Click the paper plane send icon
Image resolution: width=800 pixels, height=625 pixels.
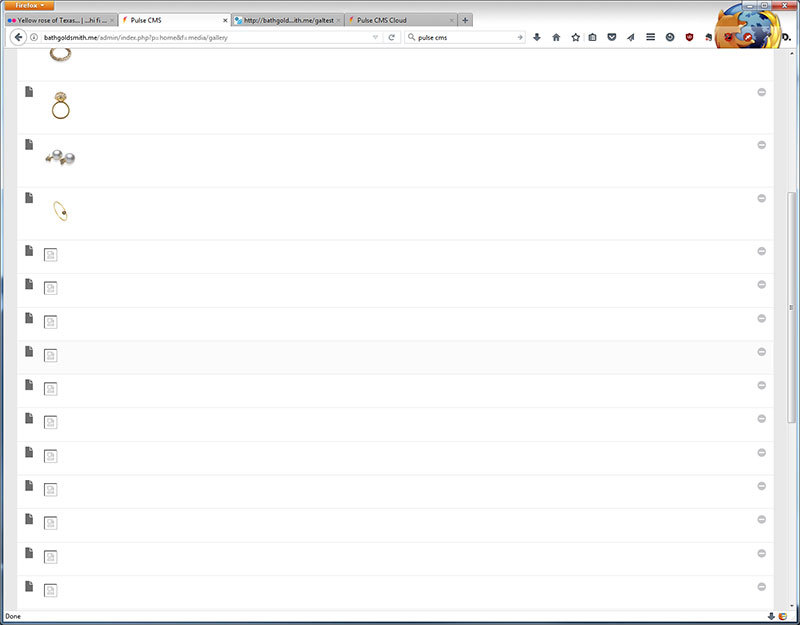(x=631, y=37)
